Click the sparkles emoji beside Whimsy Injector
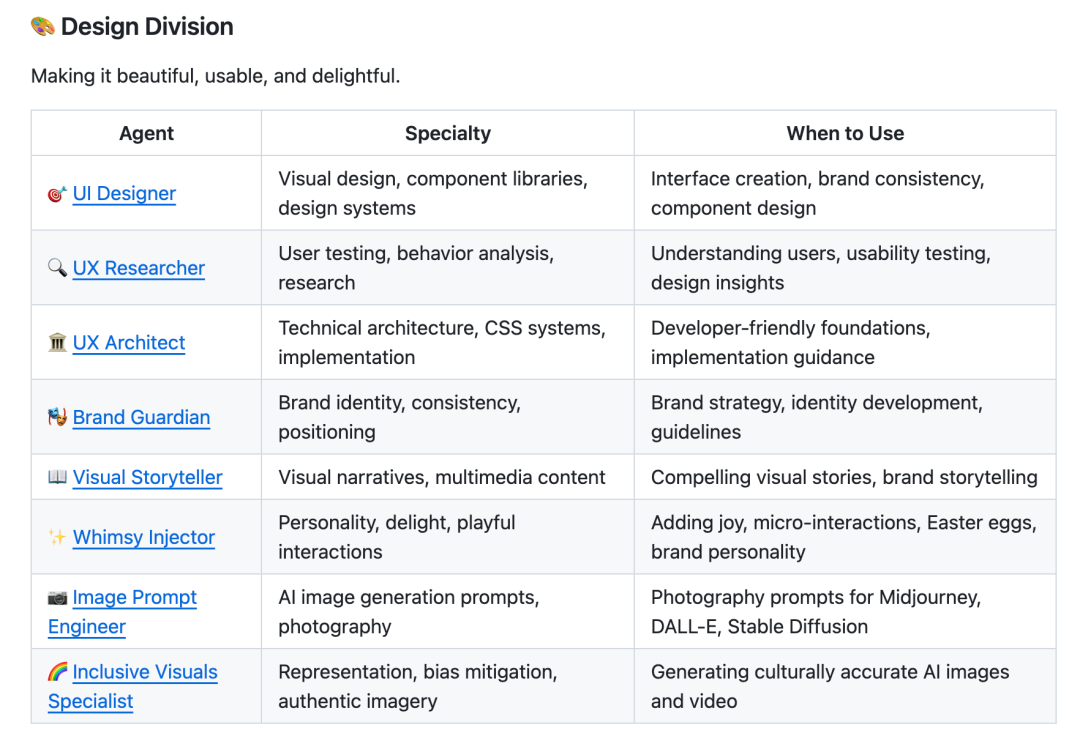This screenshot has width=1080, height=733. click(57, 538)
